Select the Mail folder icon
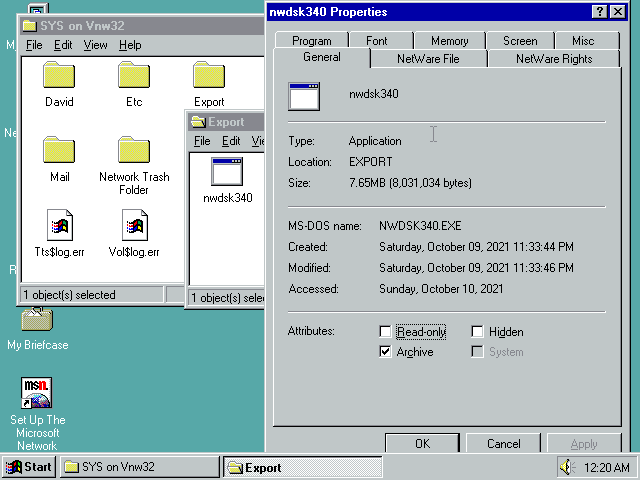The width and height of the screenshot is (640, 480). (x=59, y=150)
